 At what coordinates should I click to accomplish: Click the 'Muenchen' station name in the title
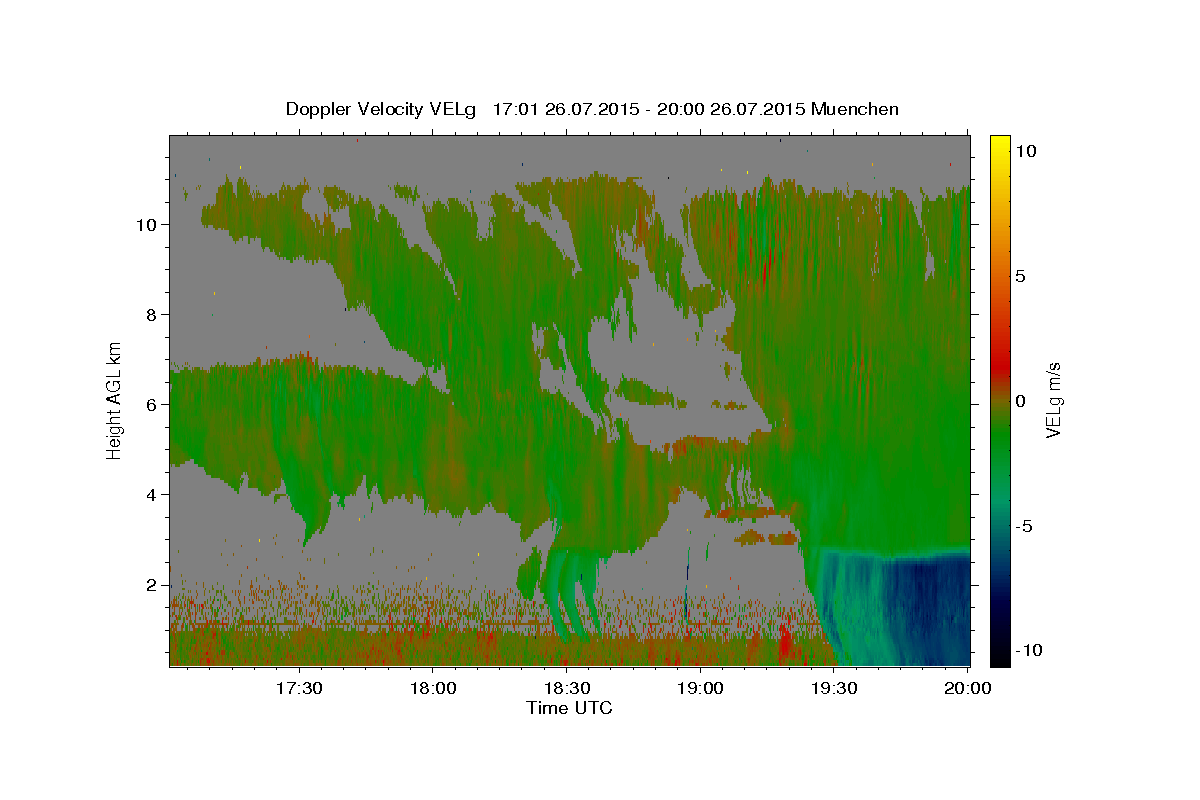click(x=855, y=109)
